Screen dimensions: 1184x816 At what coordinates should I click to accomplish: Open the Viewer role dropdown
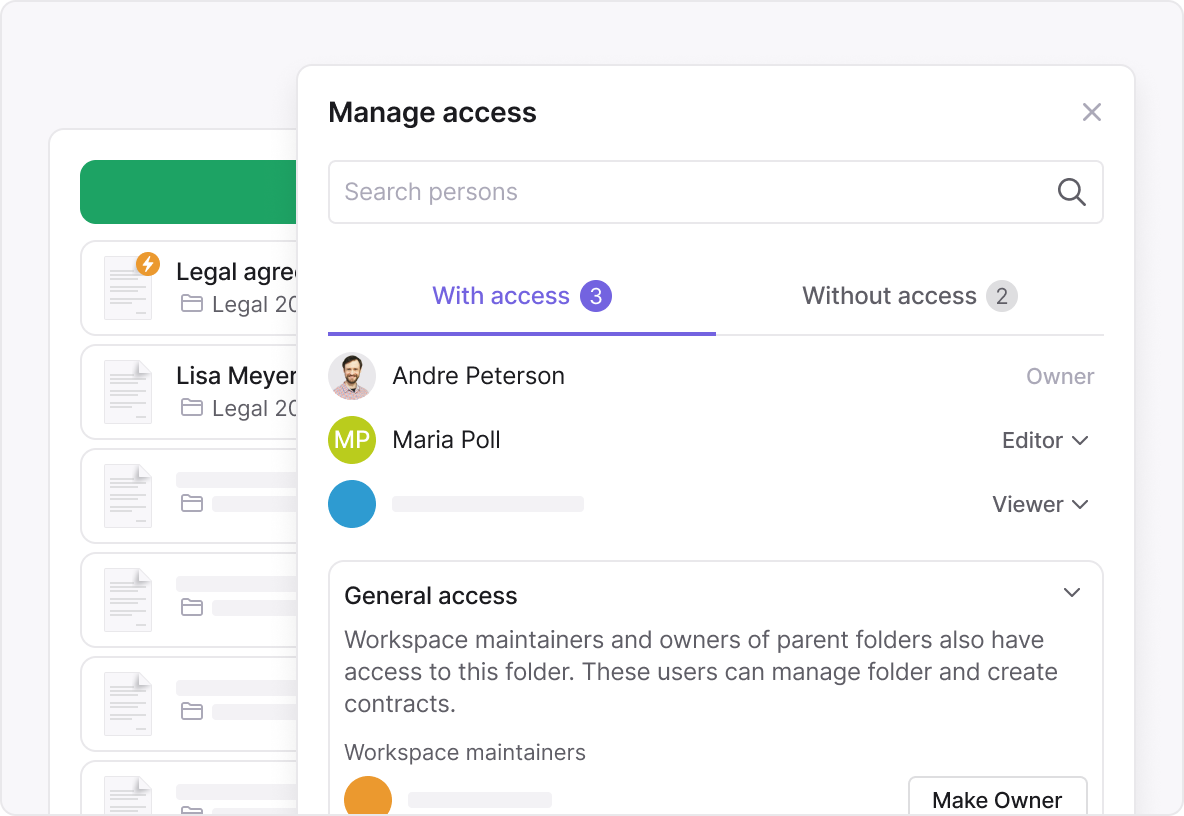tap(1040, 504)
